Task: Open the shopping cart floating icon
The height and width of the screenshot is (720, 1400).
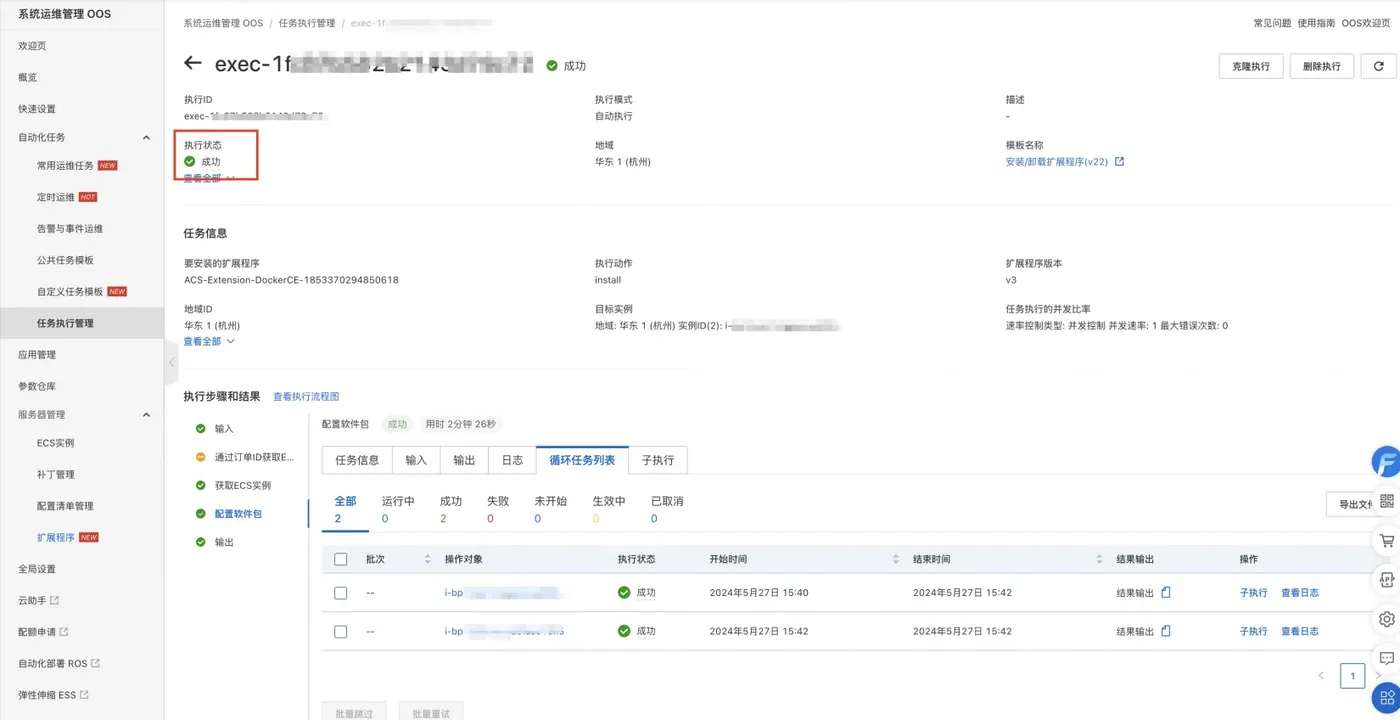Action: (1386, 541)
